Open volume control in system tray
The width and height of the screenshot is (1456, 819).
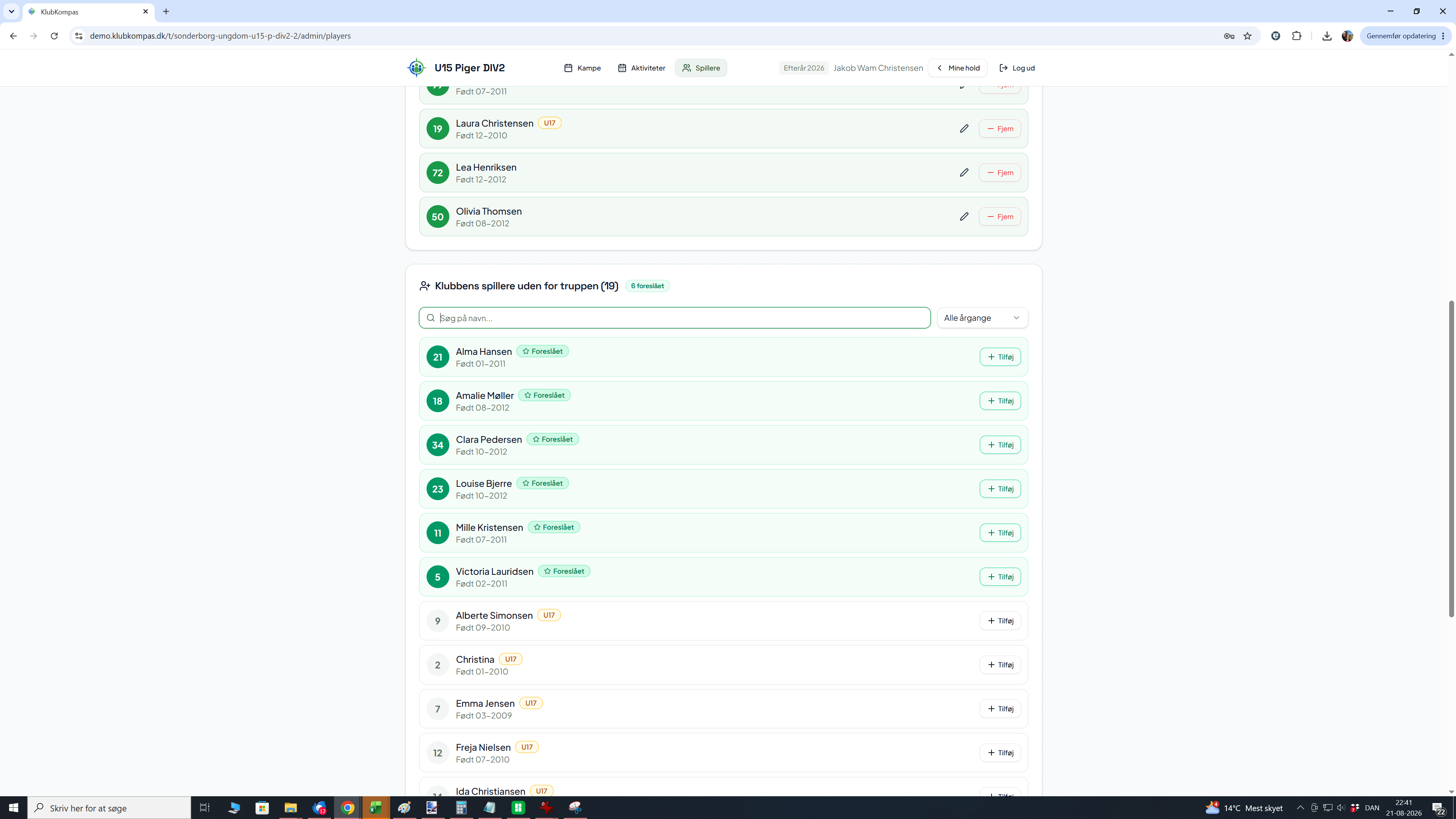tap(1341, 808)
